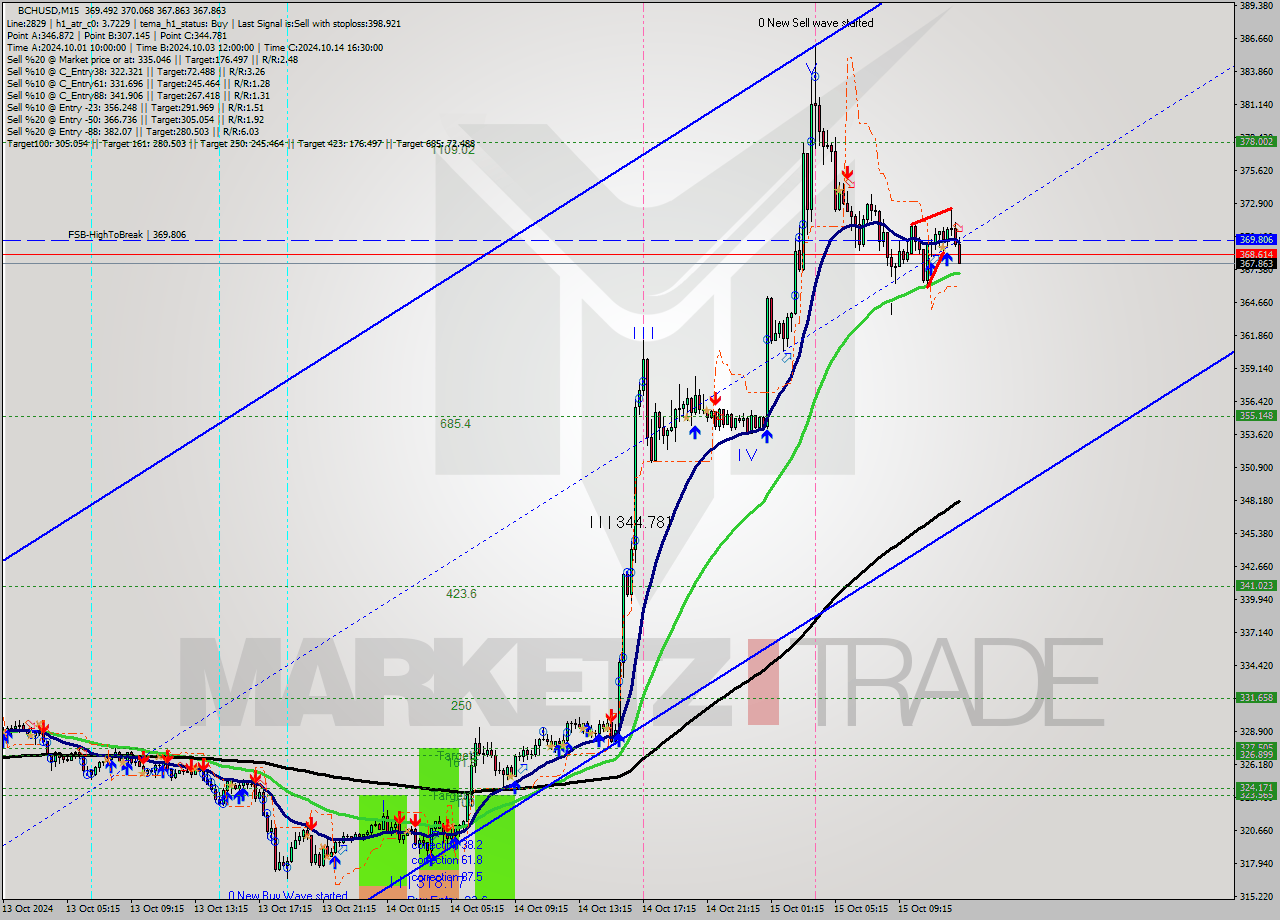Click the 348.180 price axis value
The height and width of the screenshot is (920, 1280).
coord(1256,500)
